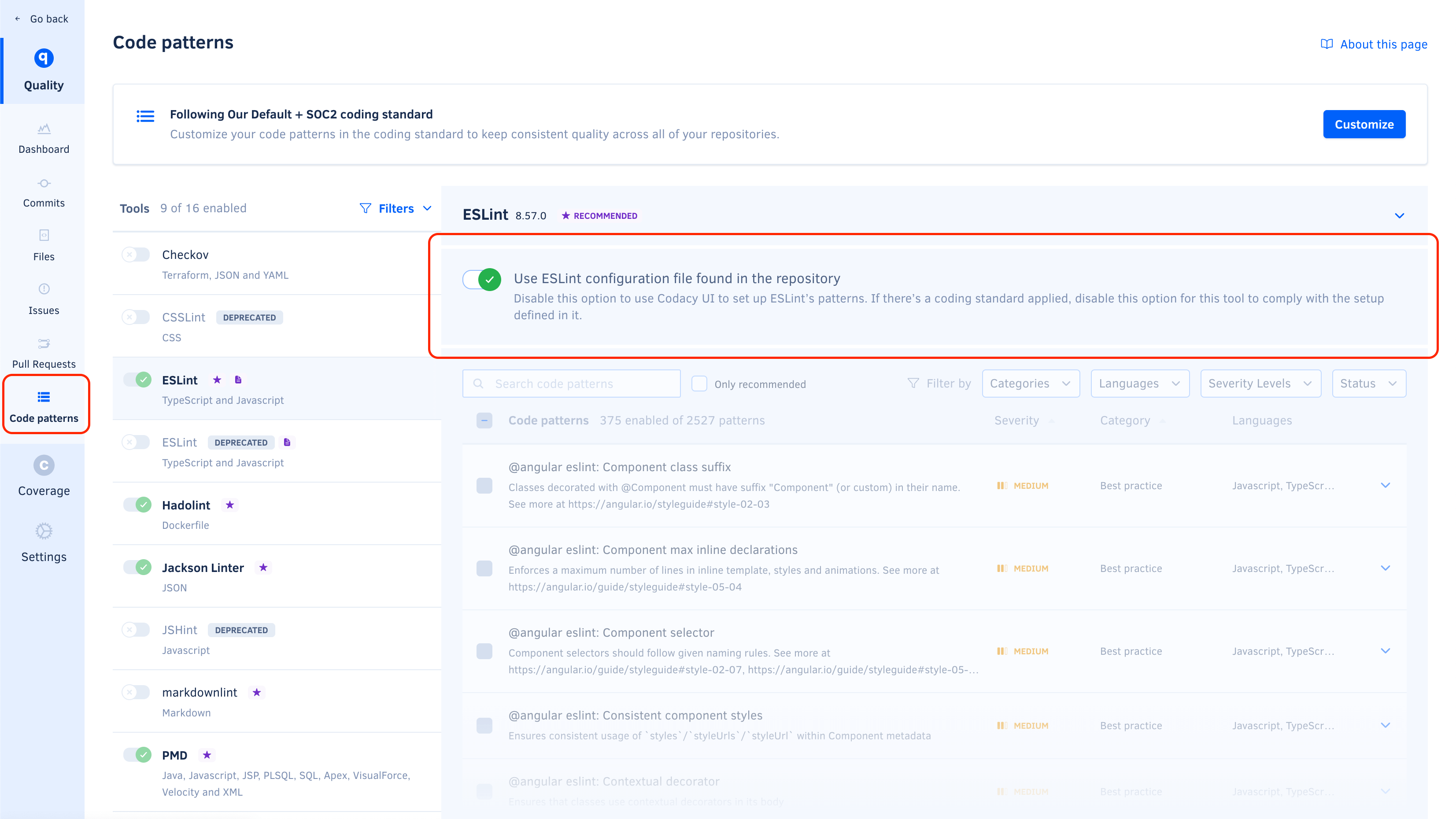Click the Quality logo icon in sidebar
Screen dimensions: 1456x819
click(44, 58)
